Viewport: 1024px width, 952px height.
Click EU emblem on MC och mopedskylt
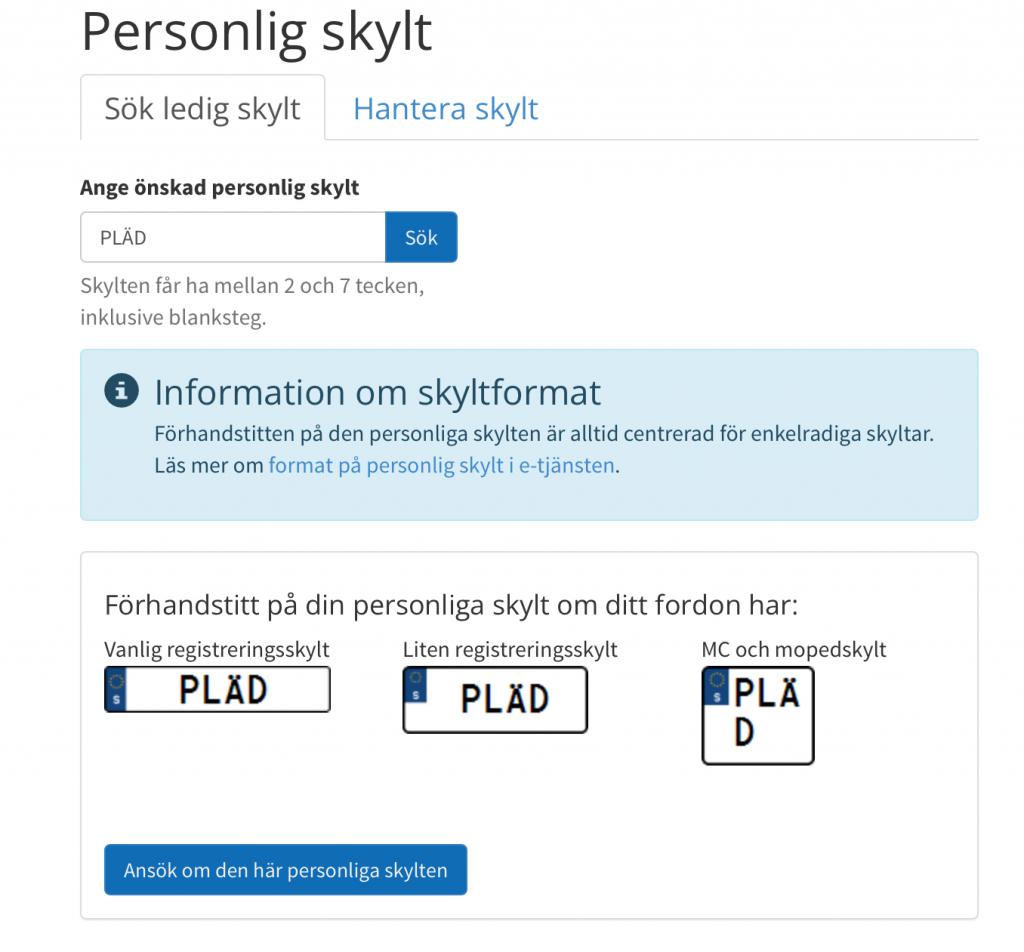(716, 687)
